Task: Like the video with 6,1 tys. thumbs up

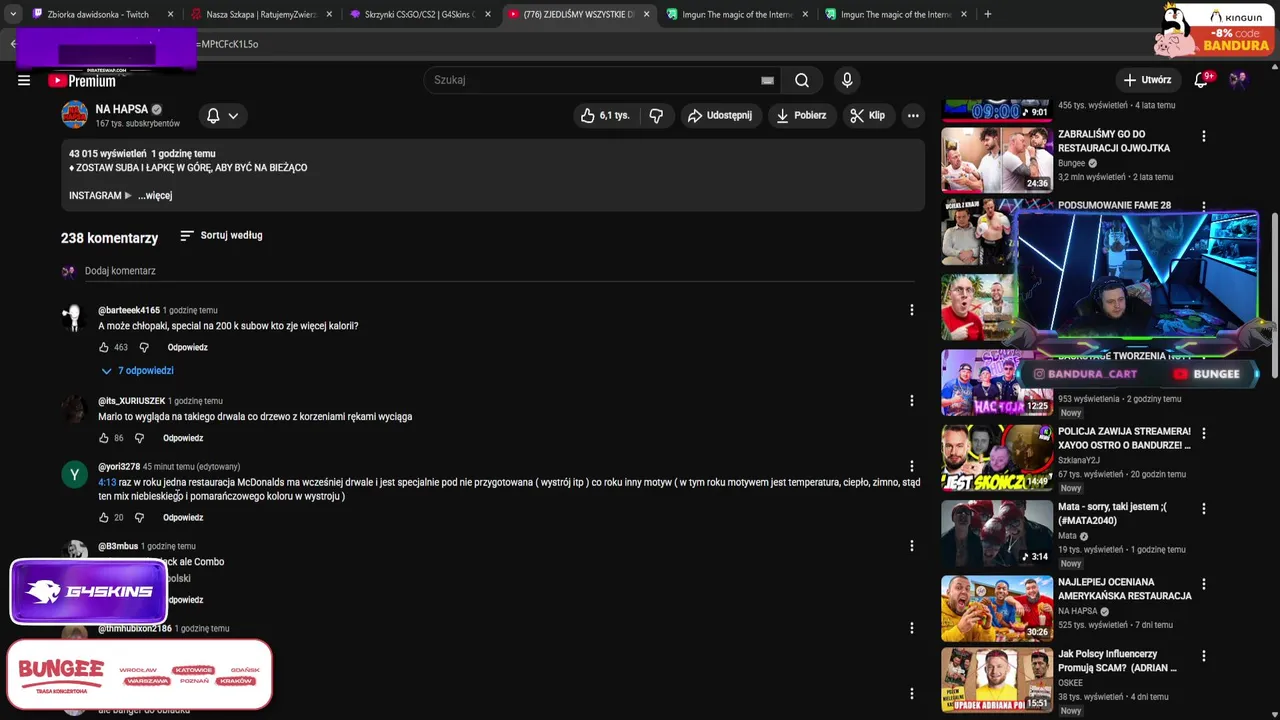Action: [x=605, y=116]
